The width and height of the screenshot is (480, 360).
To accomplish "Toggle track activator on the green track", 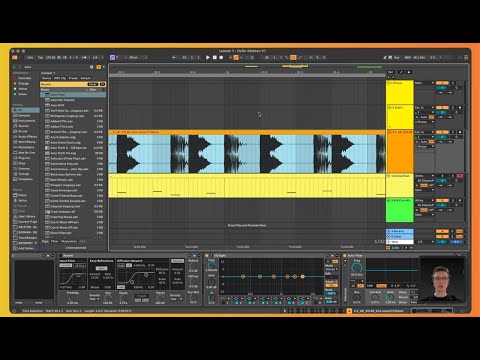I will (x=442, y=200).
